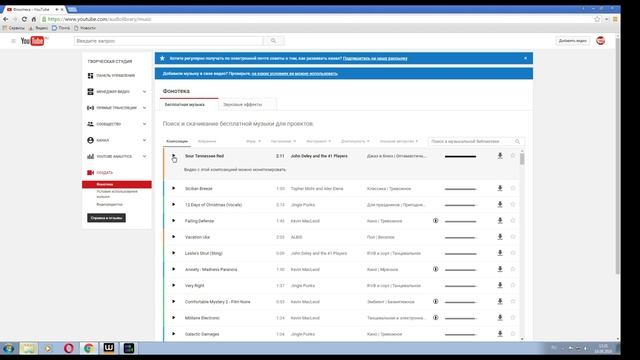Open the Genre (Жанр) filter dropdown
The image size is (640, 360).
point(253,141)
